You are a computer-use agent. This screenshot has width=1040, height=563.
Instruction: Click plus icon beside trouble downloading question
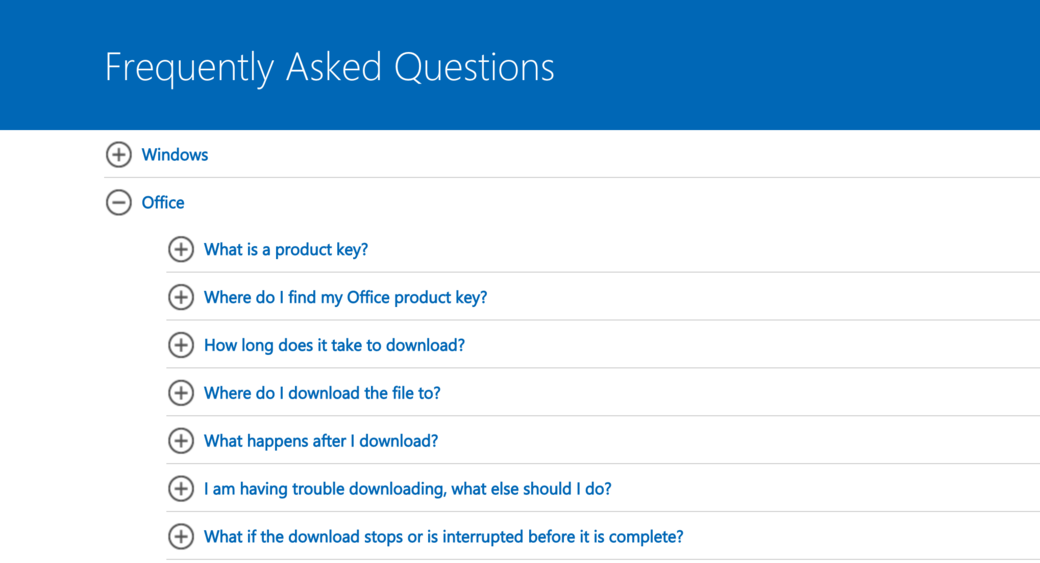click(x=181, y=490)
